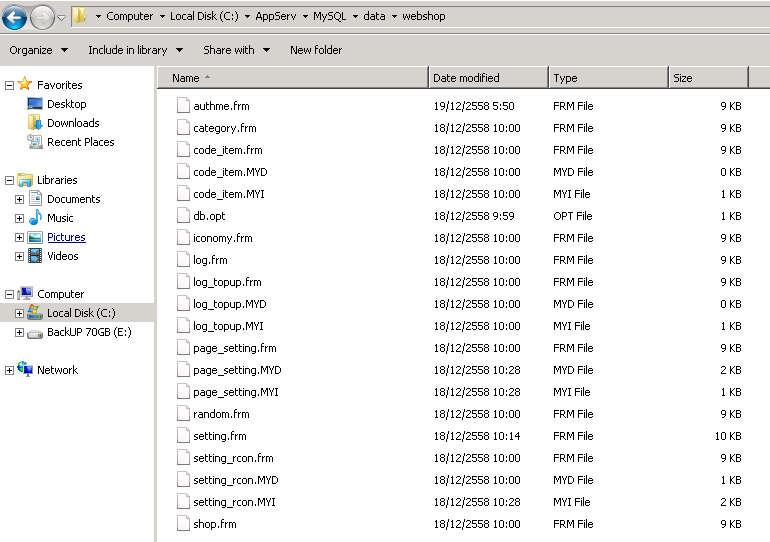This screenshot has width=770, height=542.
Task: Open the Share with menu
Action: click(237, 50)
